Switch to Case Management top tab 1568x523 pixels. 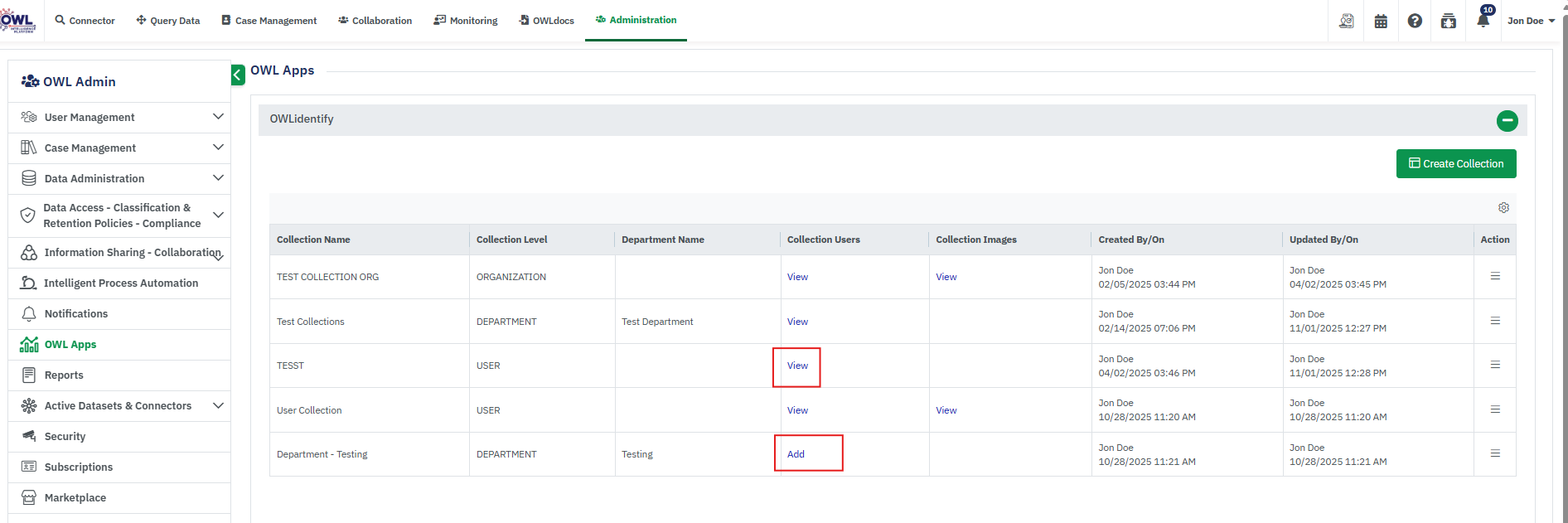(269, 21)
